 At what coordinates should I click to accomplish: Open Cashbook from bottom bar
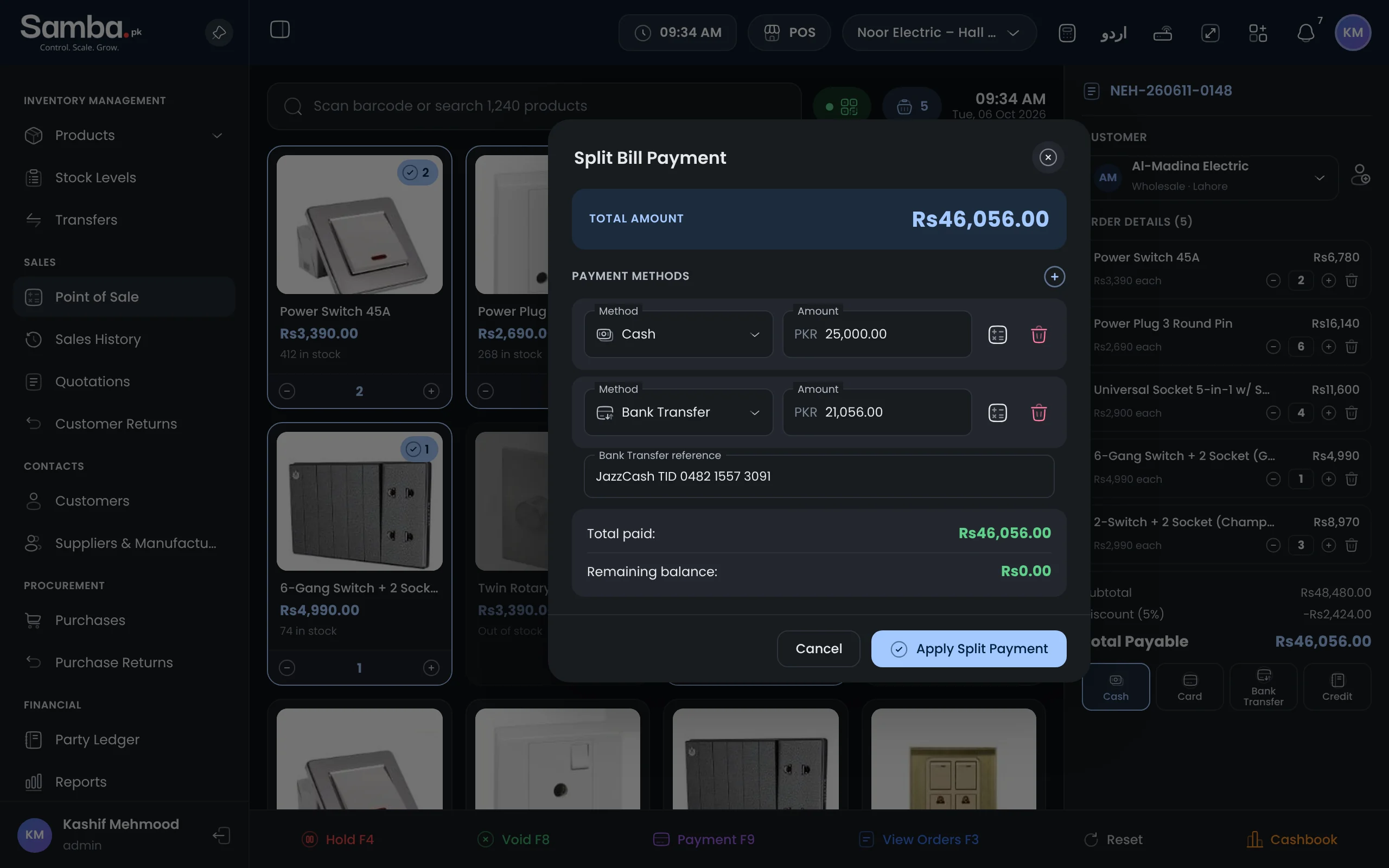coord(1291,840)
